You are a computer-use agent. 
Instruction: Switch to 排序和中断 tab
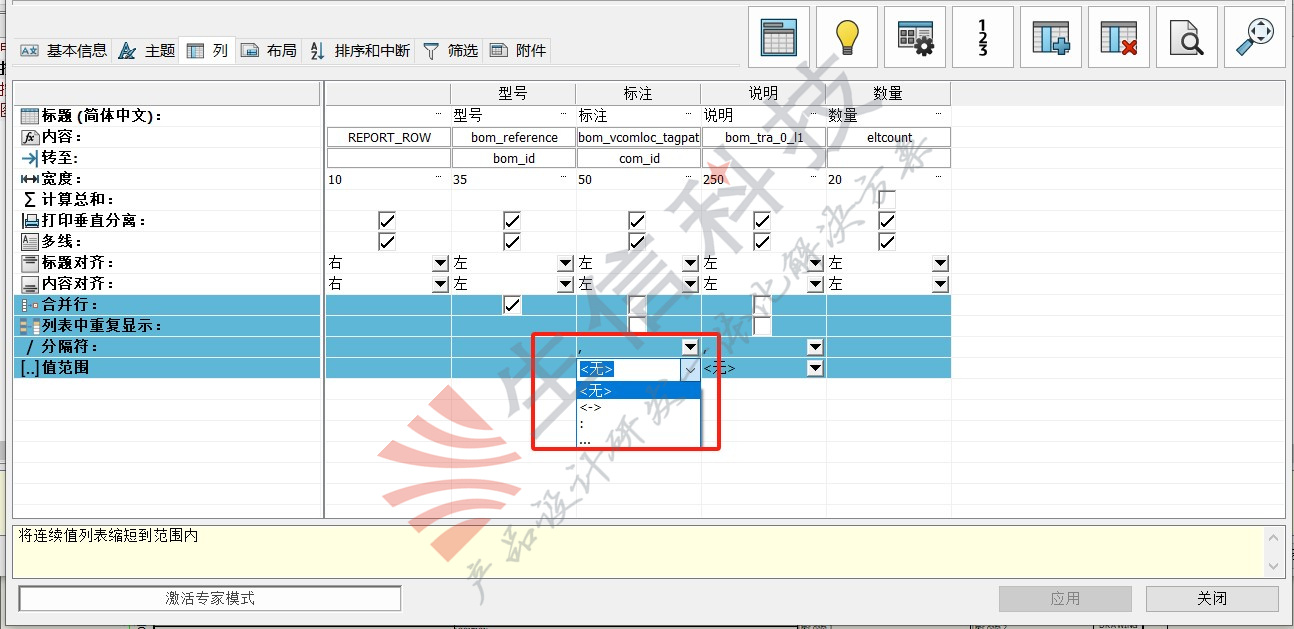360,50
